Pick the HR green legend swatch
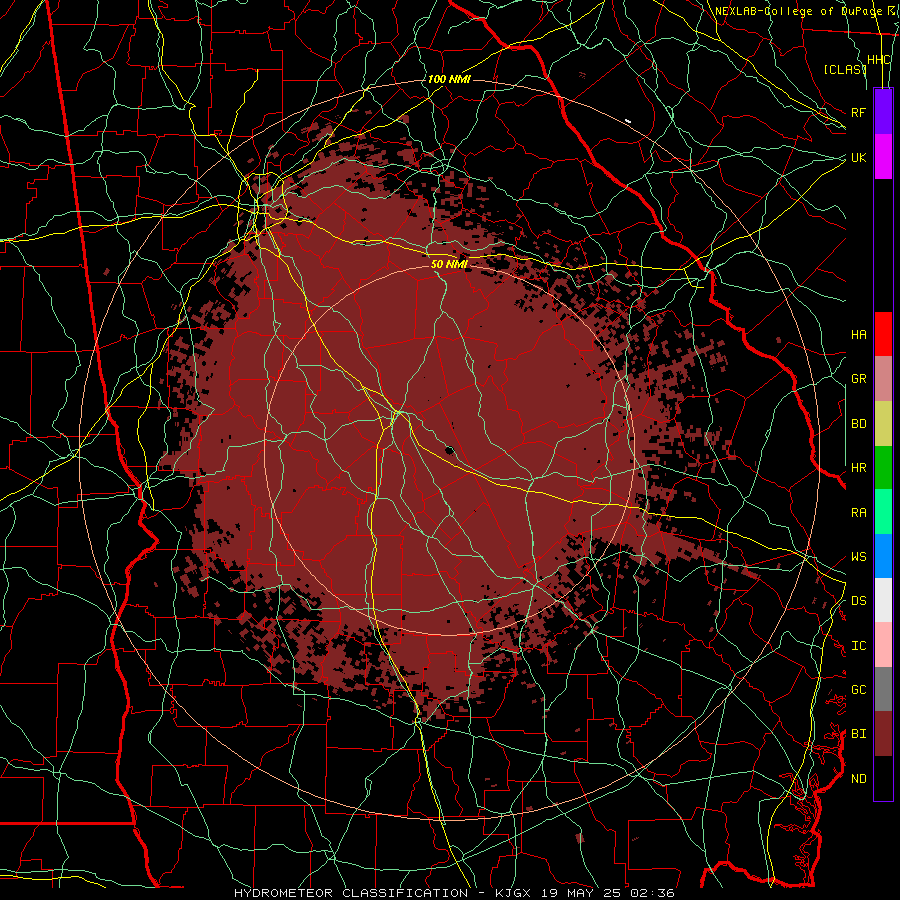 click(x=883, y=468)
